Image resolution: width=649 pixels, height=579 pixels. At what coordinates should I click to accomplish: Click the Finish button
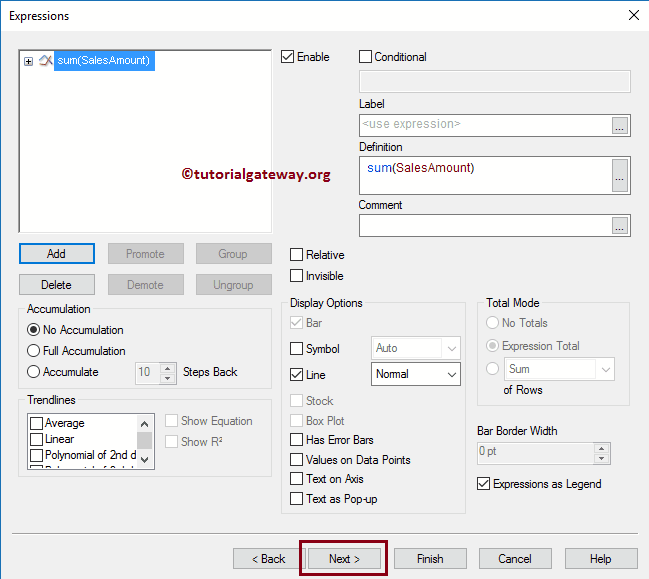[430, 559]
